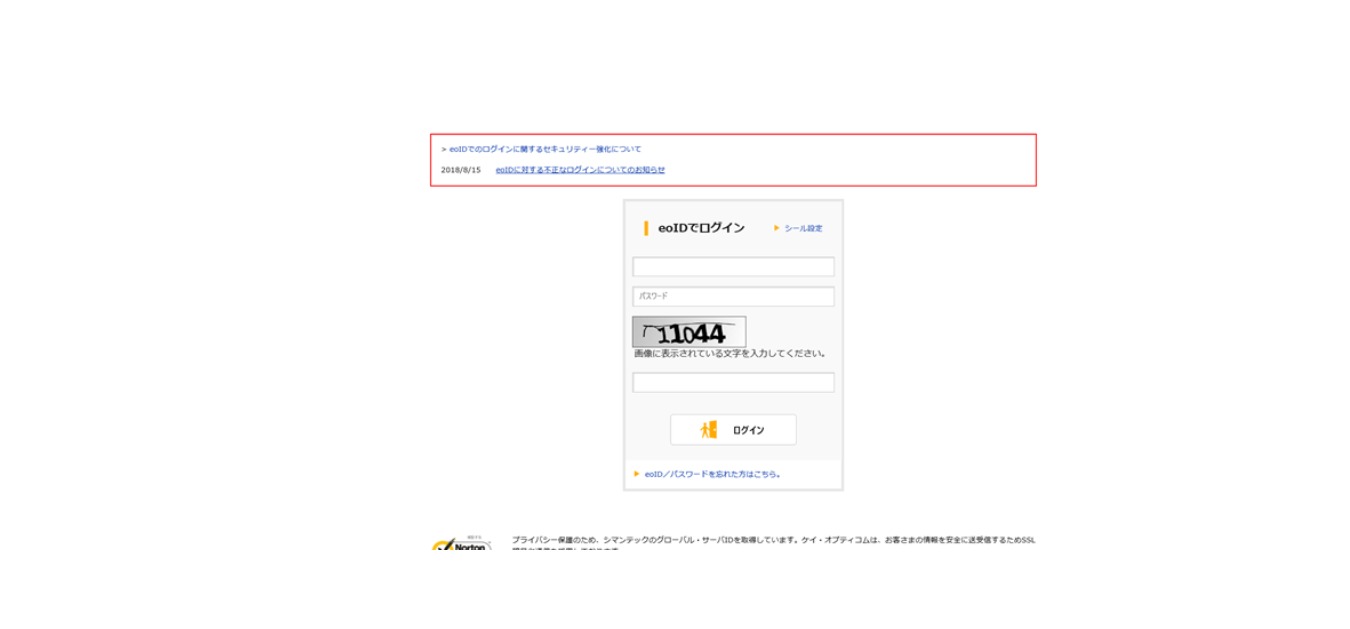Click the eoIDでログイン heading
The width and height of the screenshot is (1350, 629).
pyautogui.click(x=701, y=228)
